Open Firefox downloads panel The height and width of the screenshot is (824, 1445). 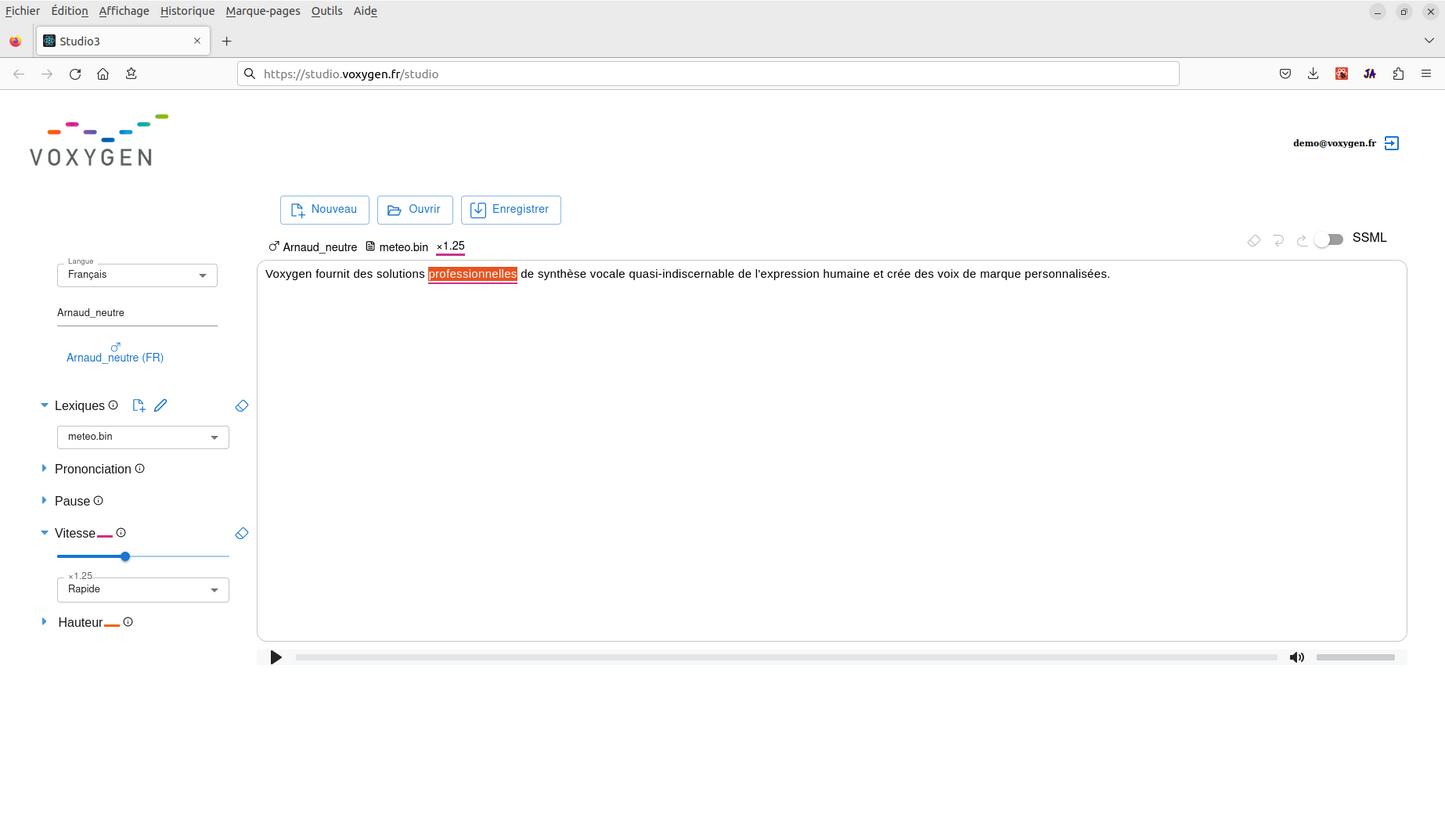(x=1313, y=74)
